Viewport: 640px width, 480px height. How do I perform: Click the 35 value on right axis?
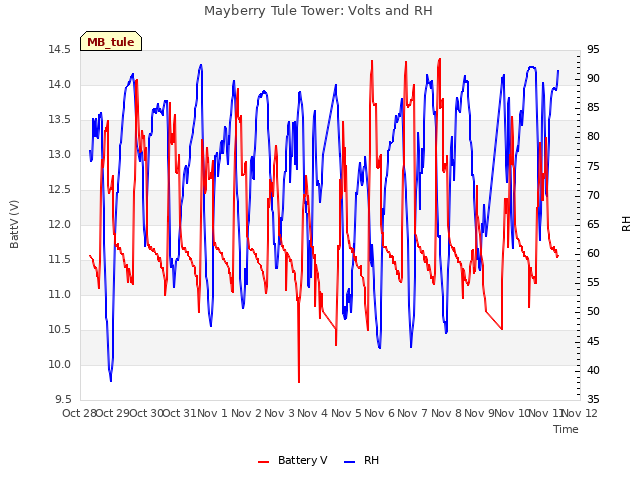pyautogui.click(x=593, y=399)
